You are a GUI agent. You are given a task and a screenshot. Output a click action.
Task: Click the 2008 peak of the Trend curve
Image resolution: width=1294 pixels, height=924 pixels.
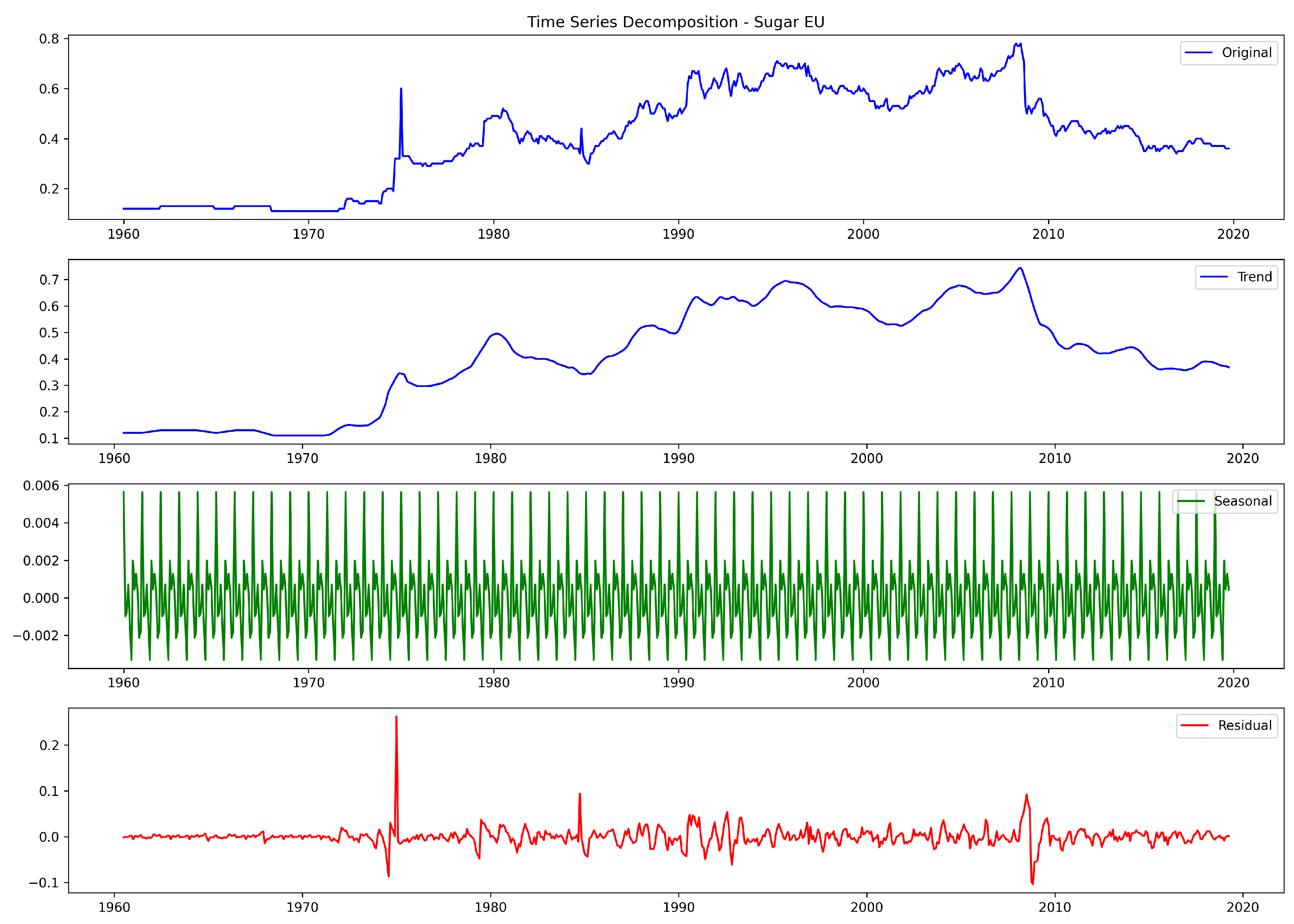point(1020,268)
